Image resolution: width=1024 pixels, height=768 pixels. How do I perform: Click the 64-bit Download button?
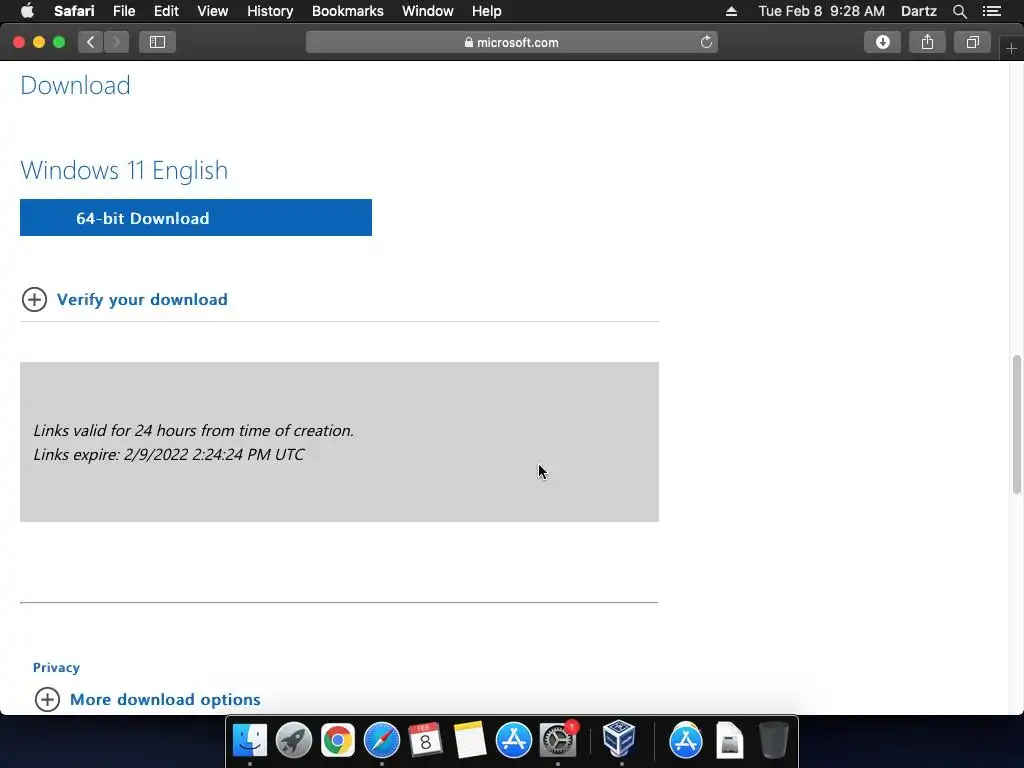coord(196,217)
